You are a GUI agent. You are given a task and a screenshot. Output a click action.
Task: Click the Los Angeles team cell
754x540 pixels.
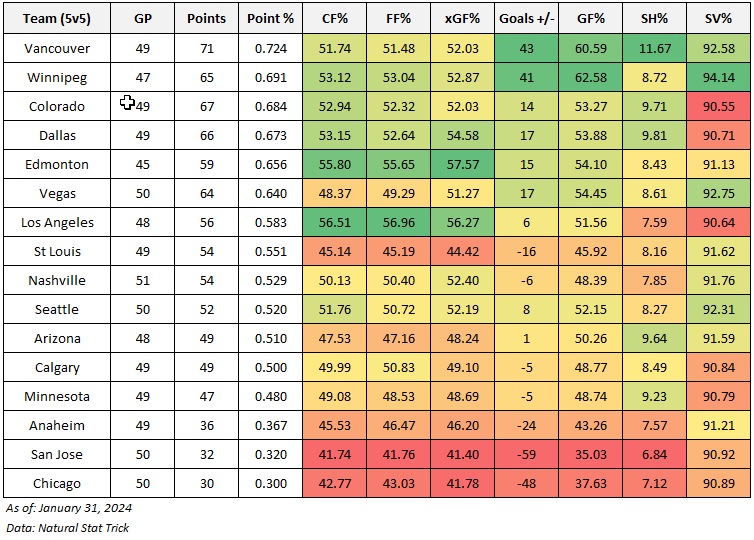(x=56, y=222)
